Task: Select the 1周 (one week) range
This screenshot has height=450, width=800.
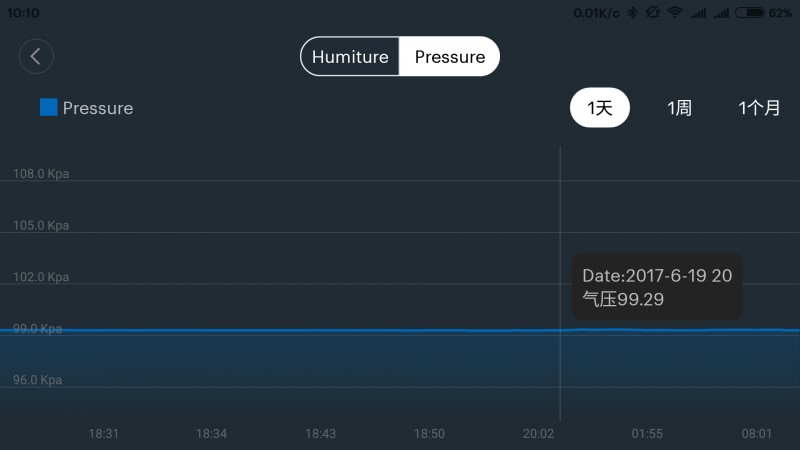Action: tap(680, 108)
